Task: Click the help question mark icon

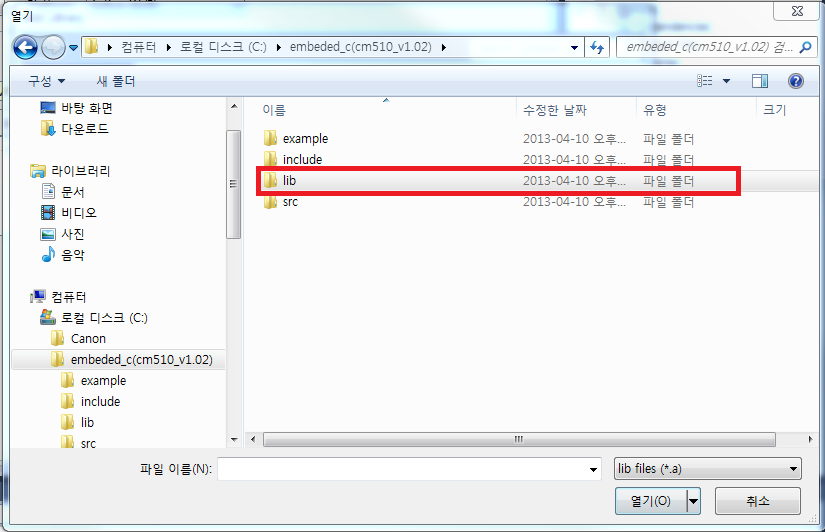Action: 796,81
